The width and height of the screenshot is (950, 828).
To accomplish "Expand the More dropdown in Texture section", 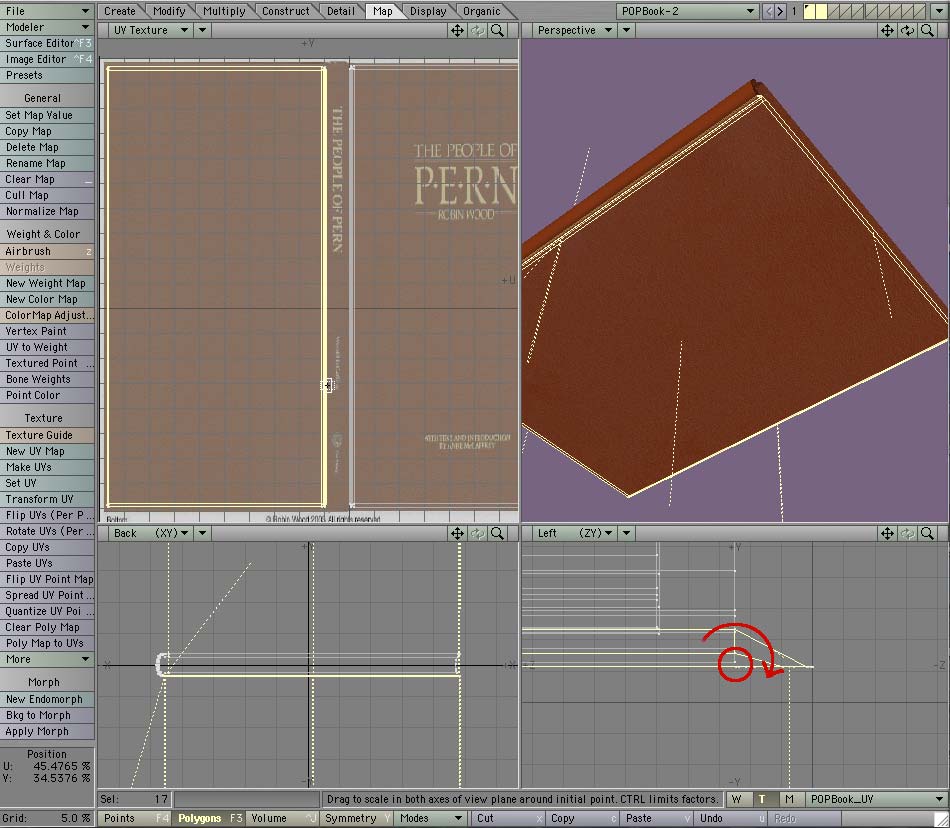I will (x=47, y=659).
